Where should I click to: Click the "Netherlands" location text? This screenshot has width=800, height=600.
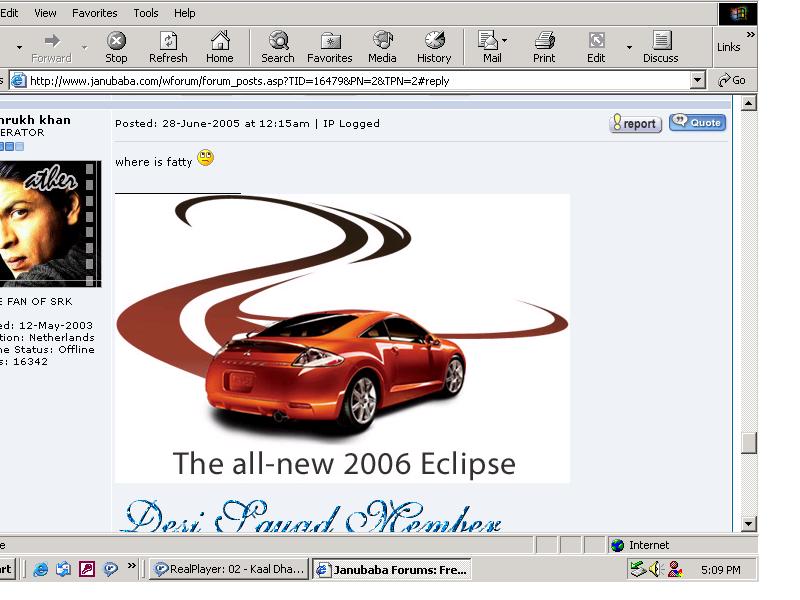[62, 337]
